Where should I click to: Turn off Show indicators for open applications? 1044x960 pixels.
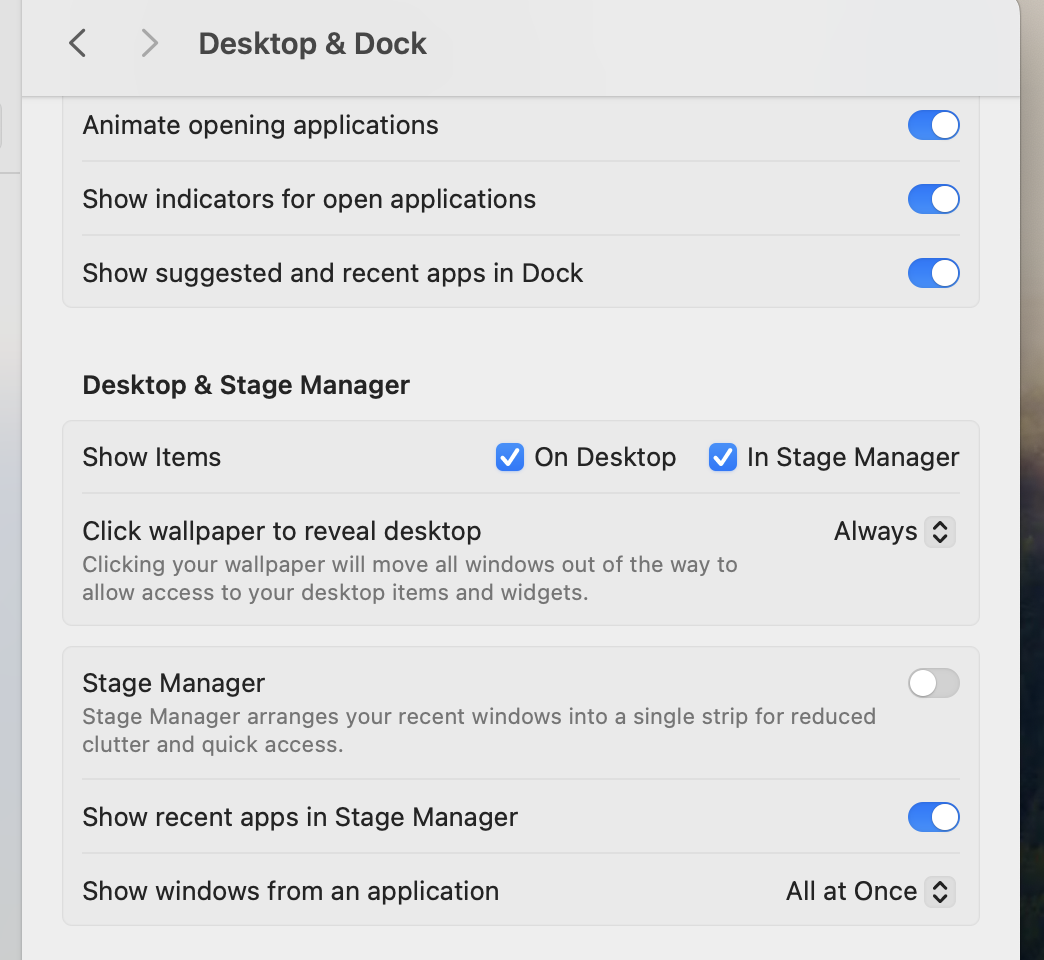[933, 199]
